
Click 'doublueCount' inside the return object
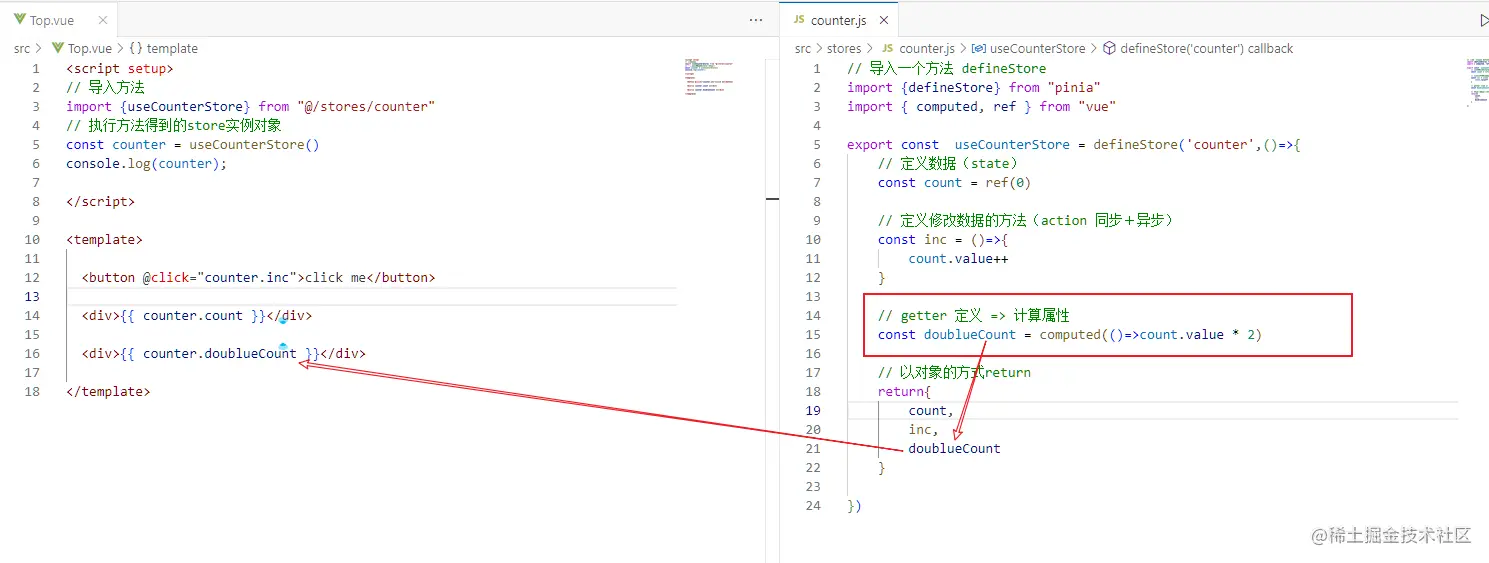[x=955, y=449]
